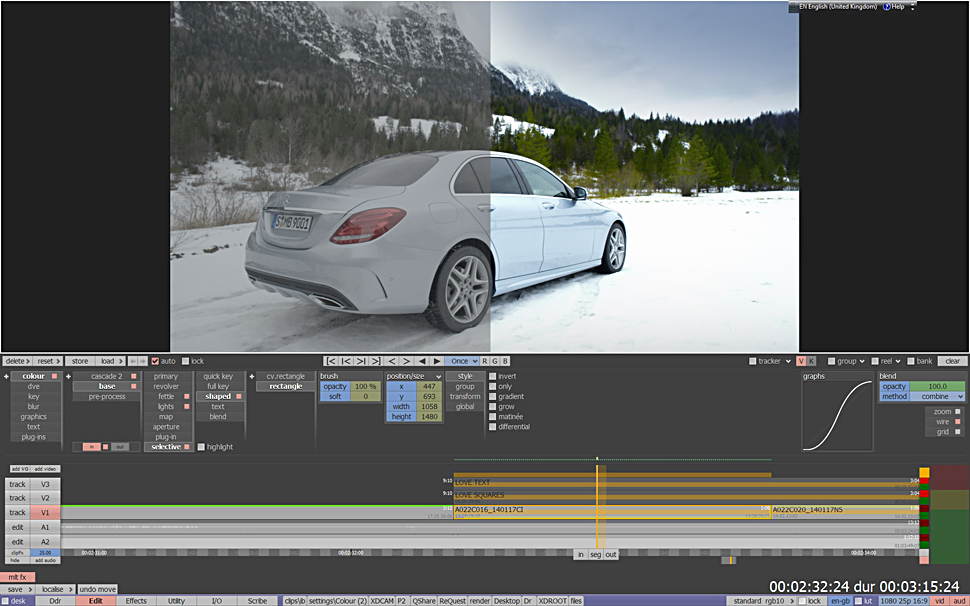Image resolution: width=970 pixels, height=606 pixels.
Task: Click the B channel view button
Action: [x=505, y=361]
